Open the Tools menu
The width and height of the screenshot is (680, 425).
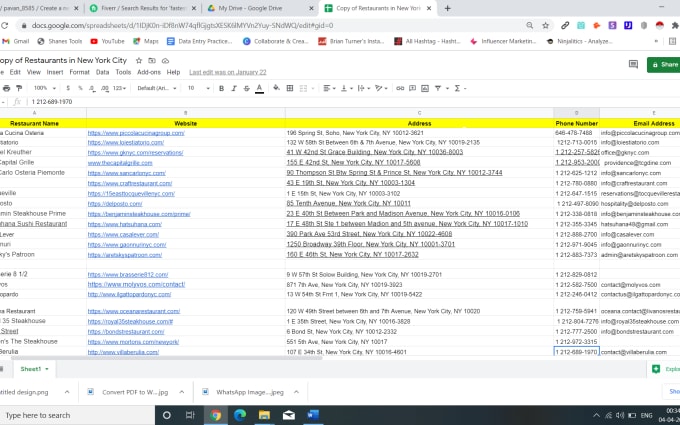(123, 72)
